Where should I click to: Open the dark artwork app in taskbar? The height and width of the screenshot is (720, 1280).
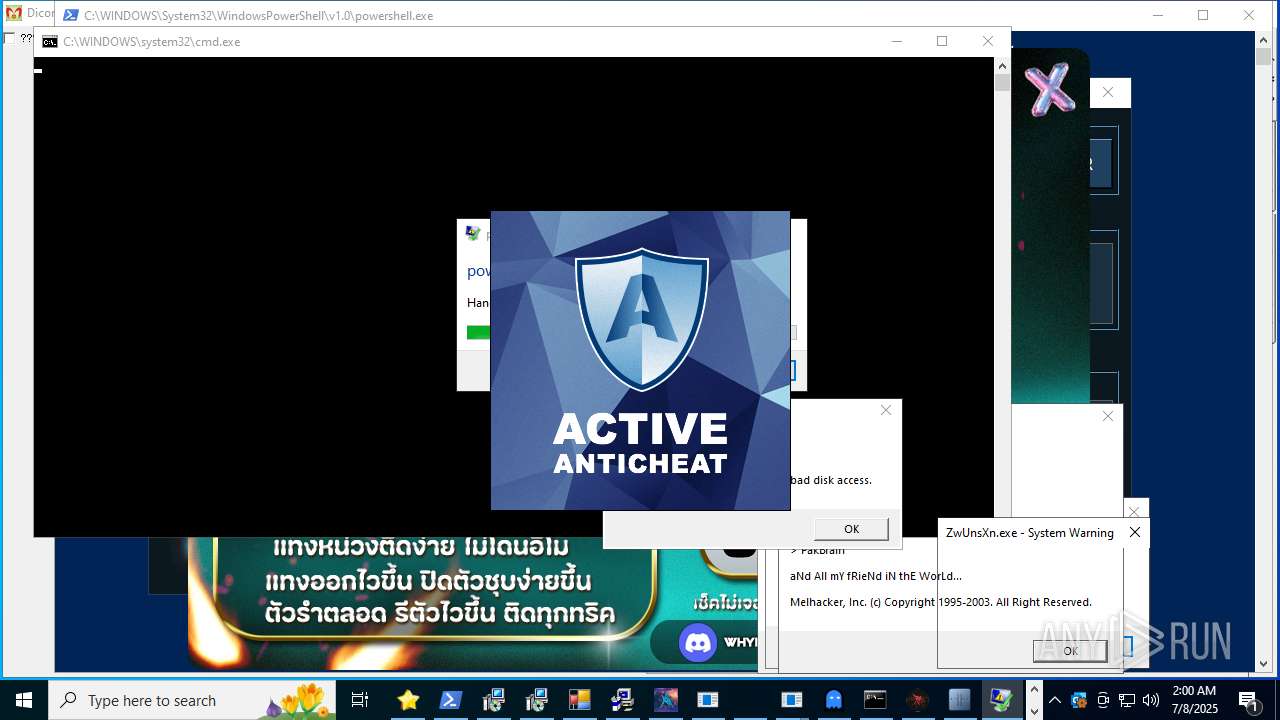tap(666, 700)
